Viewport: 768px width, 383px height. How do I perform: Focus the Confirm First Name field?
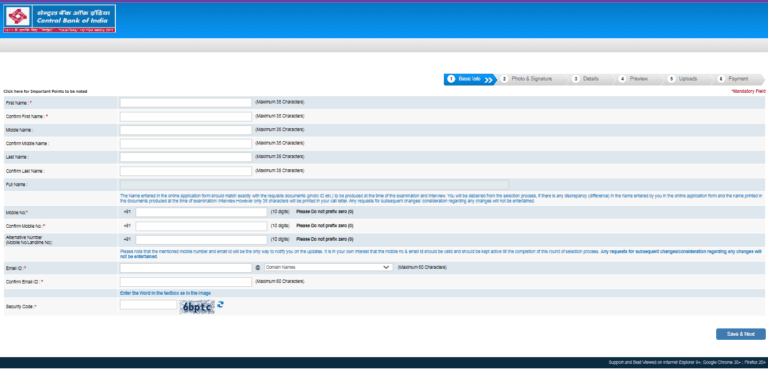point(186,117)
